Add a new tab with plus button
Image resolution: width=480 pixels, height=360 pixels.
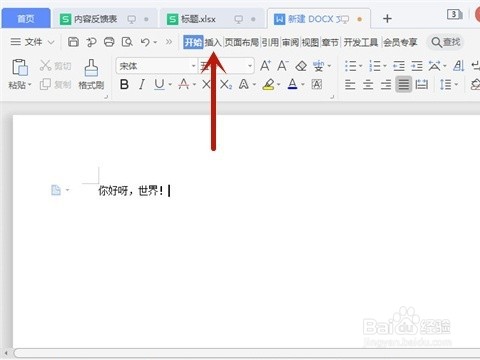pos(387,19)
